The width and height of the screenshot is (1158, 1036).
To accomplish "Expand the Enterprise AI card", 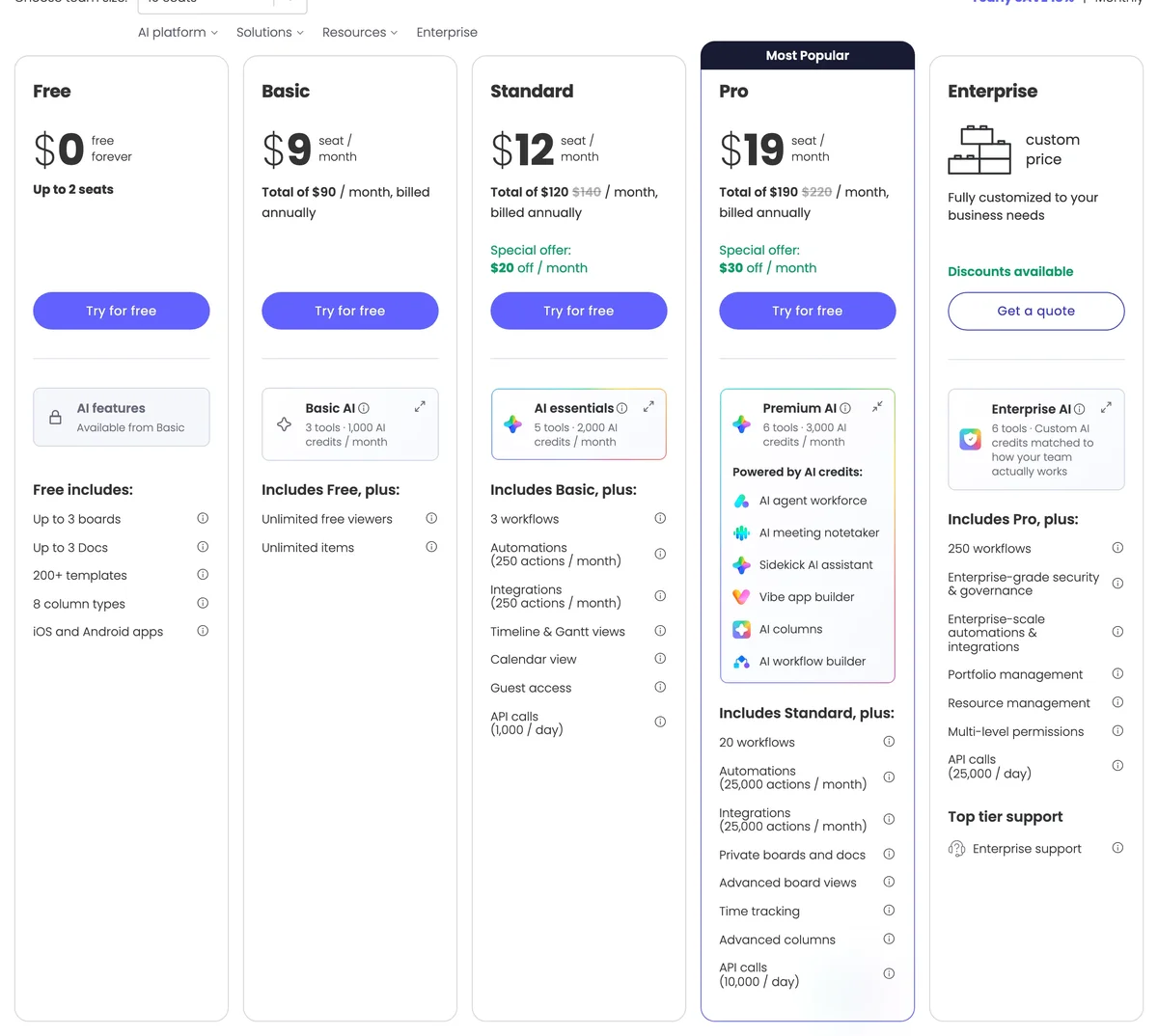I will pos(1106,407).
